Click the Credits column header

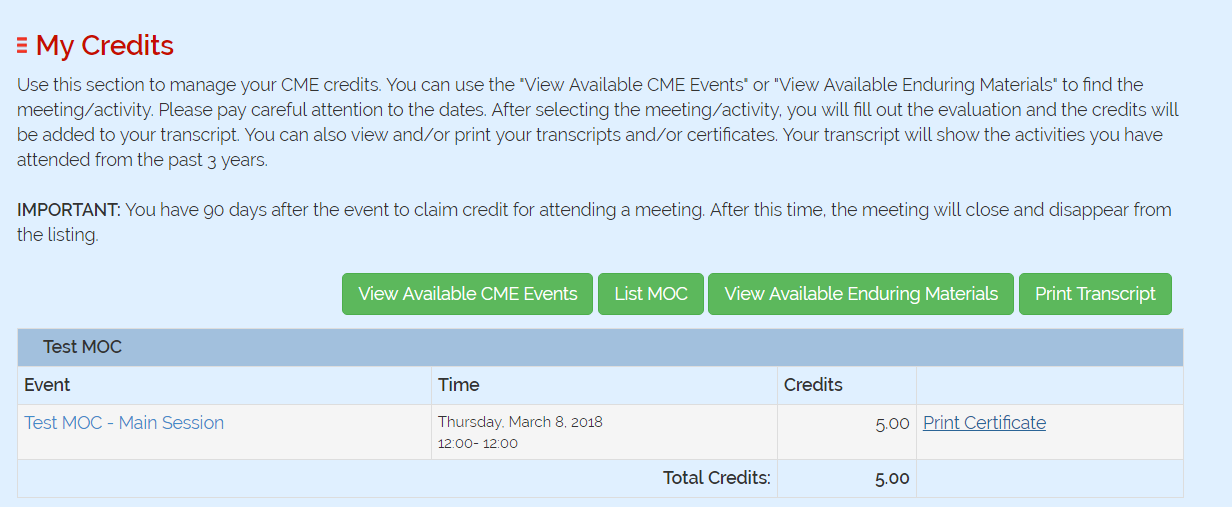click(x=813, y=385)
